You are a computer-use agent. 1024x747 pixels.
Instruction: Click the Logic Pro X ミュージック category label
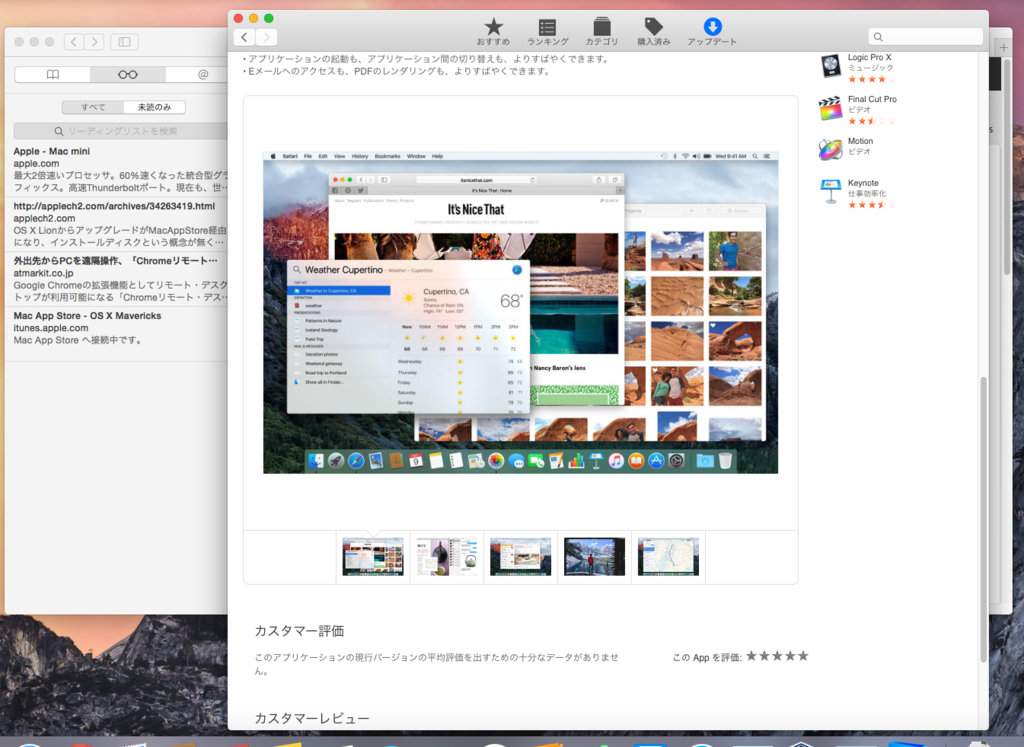click(x=871, y=68)
